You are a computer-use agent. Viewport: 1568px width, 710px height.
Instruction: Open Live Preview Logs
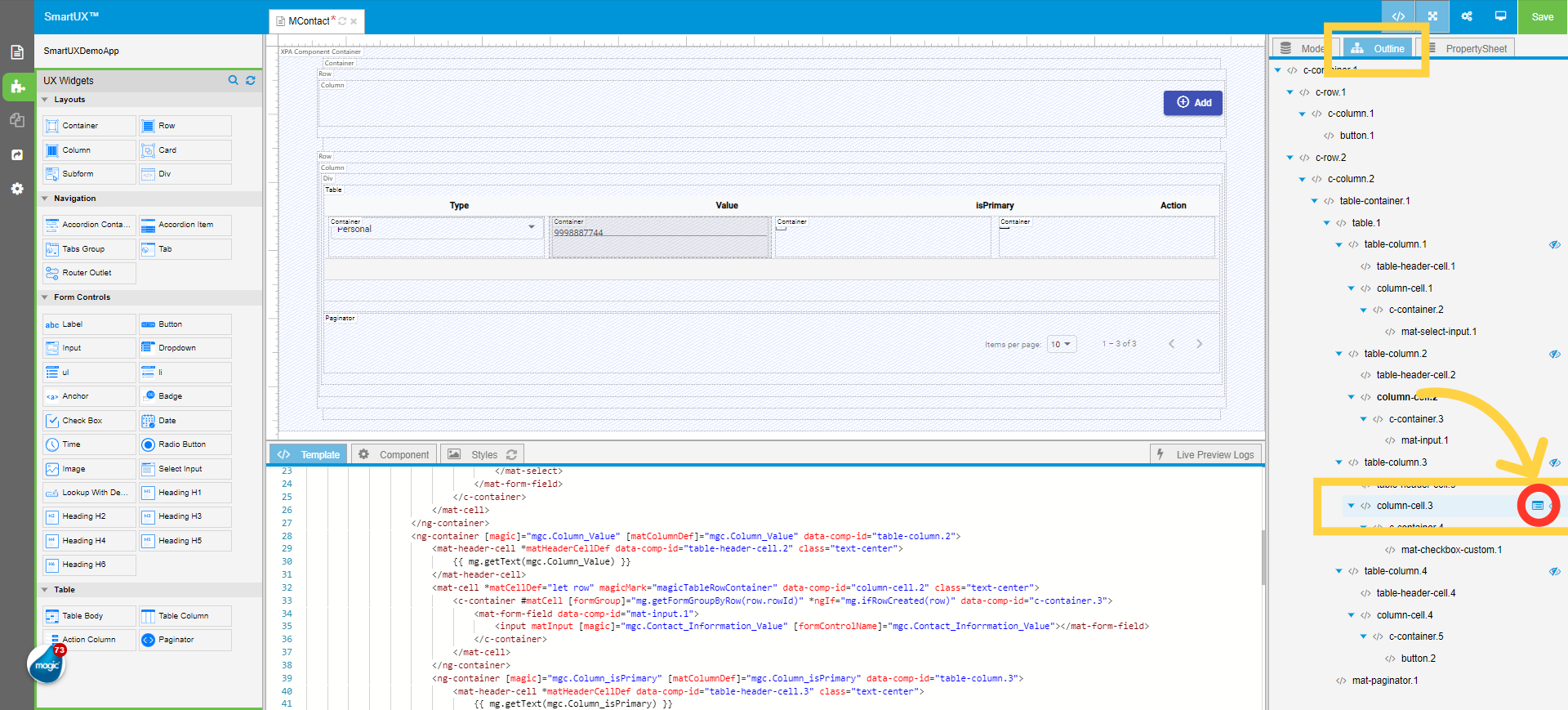[x=1206, y=454]
